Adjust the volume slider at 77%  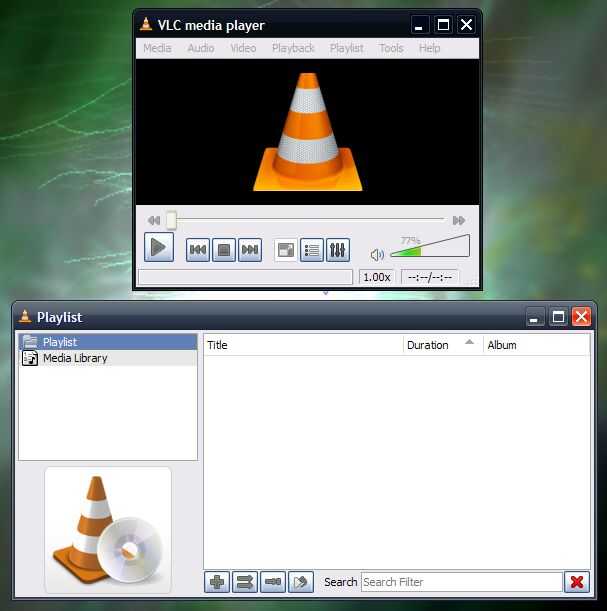click(430, 246)
